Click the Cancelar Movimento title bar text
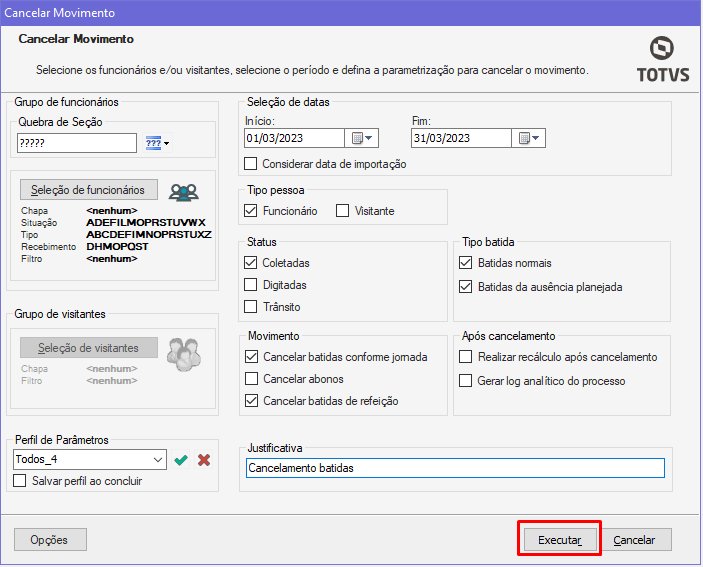 pyautogui.click(x=60, y=13)
